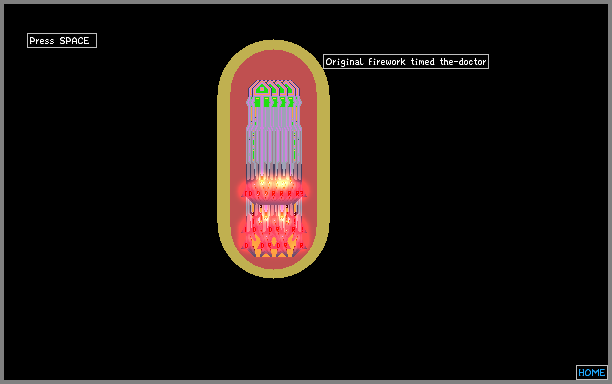This screenshot has width=612, height=384.
Task: Click the row of green blocks on firework
Action: click(x=274, y=102)
